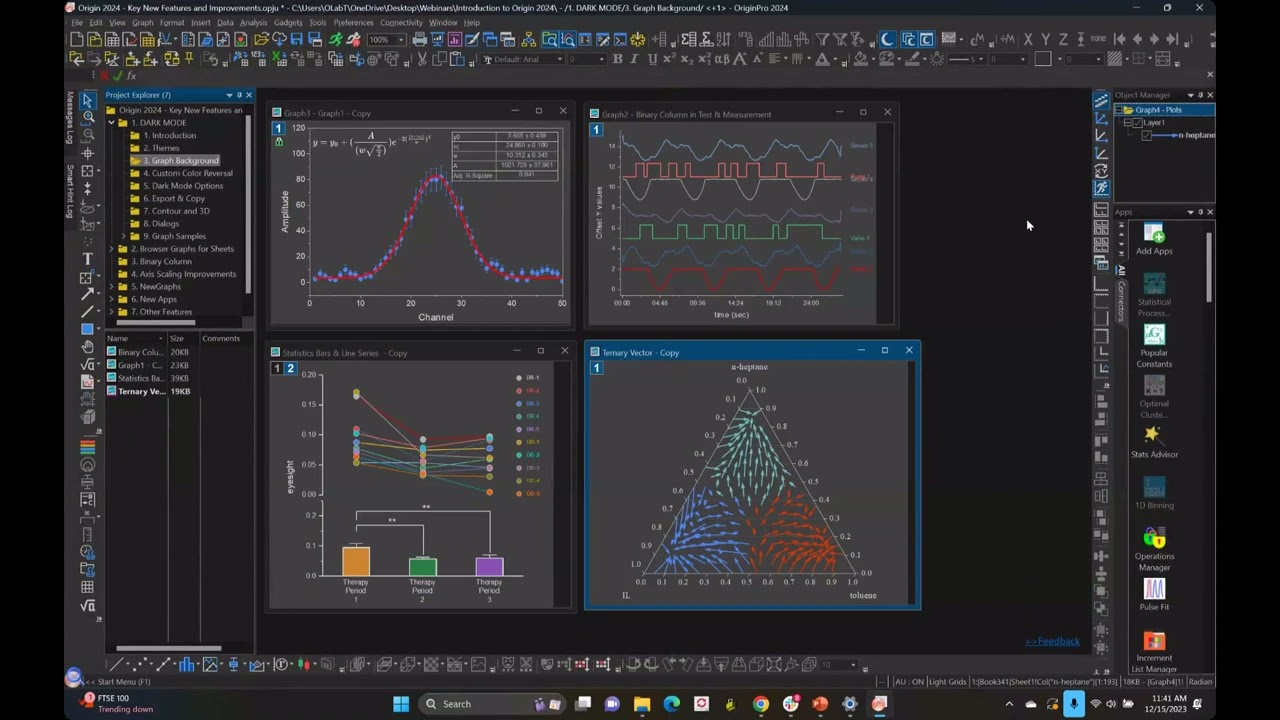The width and height of the screenshot is (1280, 720).
Task: Open Add Apps in Apps panel
Action: pyautogui.click(x=1154, y=240)
